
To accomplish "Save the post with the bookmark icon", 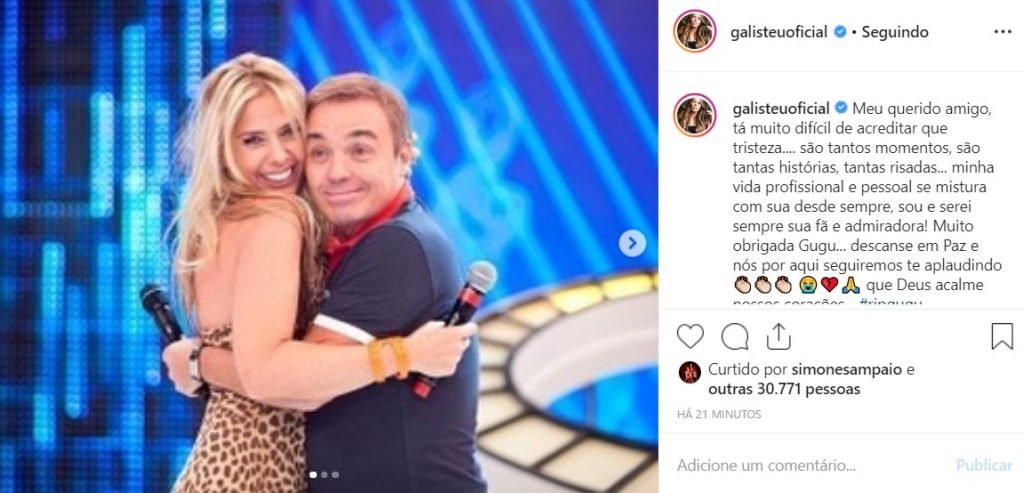I will coord(1002,336).
